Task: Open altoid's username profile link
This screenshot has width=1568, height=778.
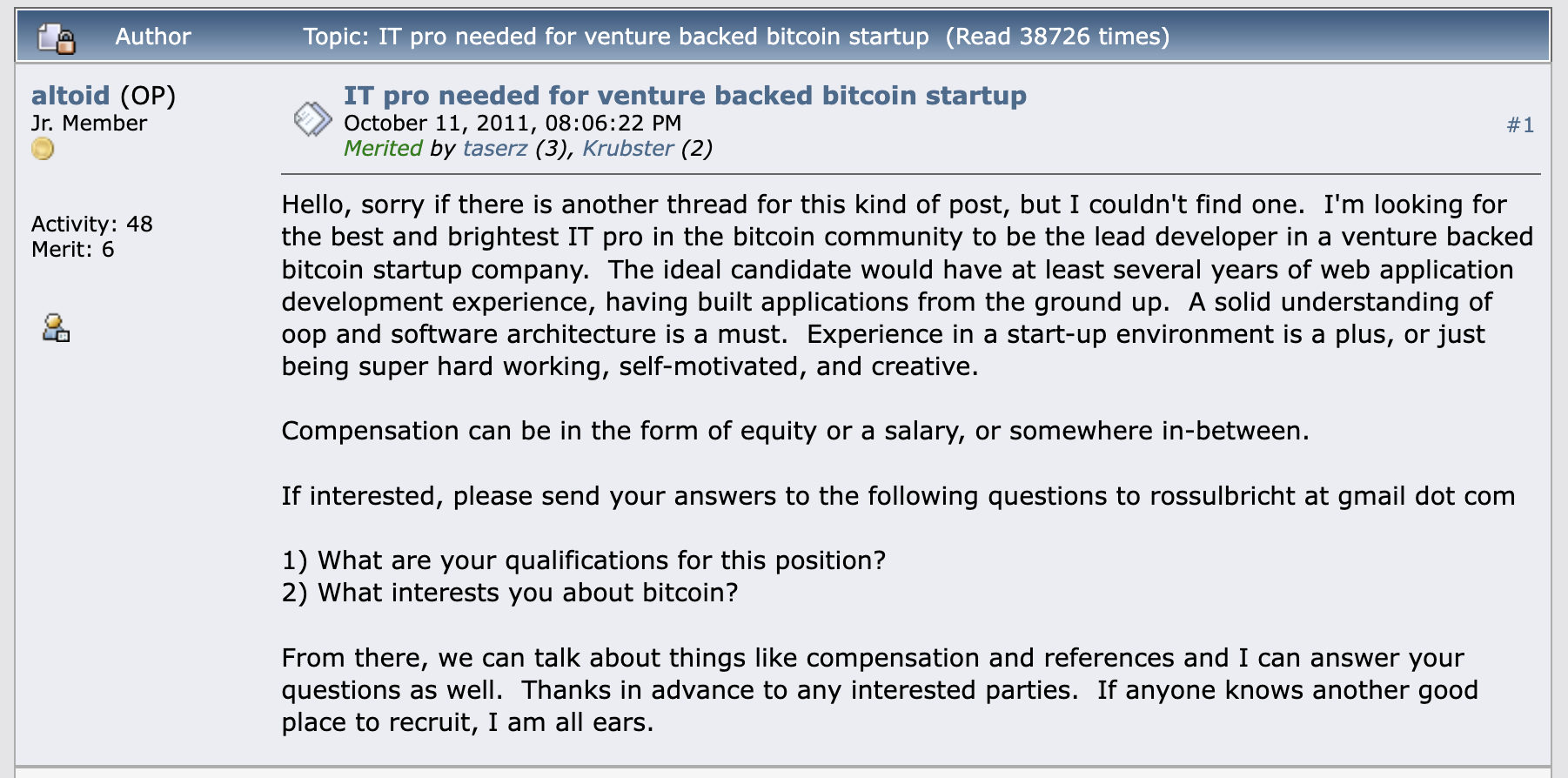Action: point(70,95)
